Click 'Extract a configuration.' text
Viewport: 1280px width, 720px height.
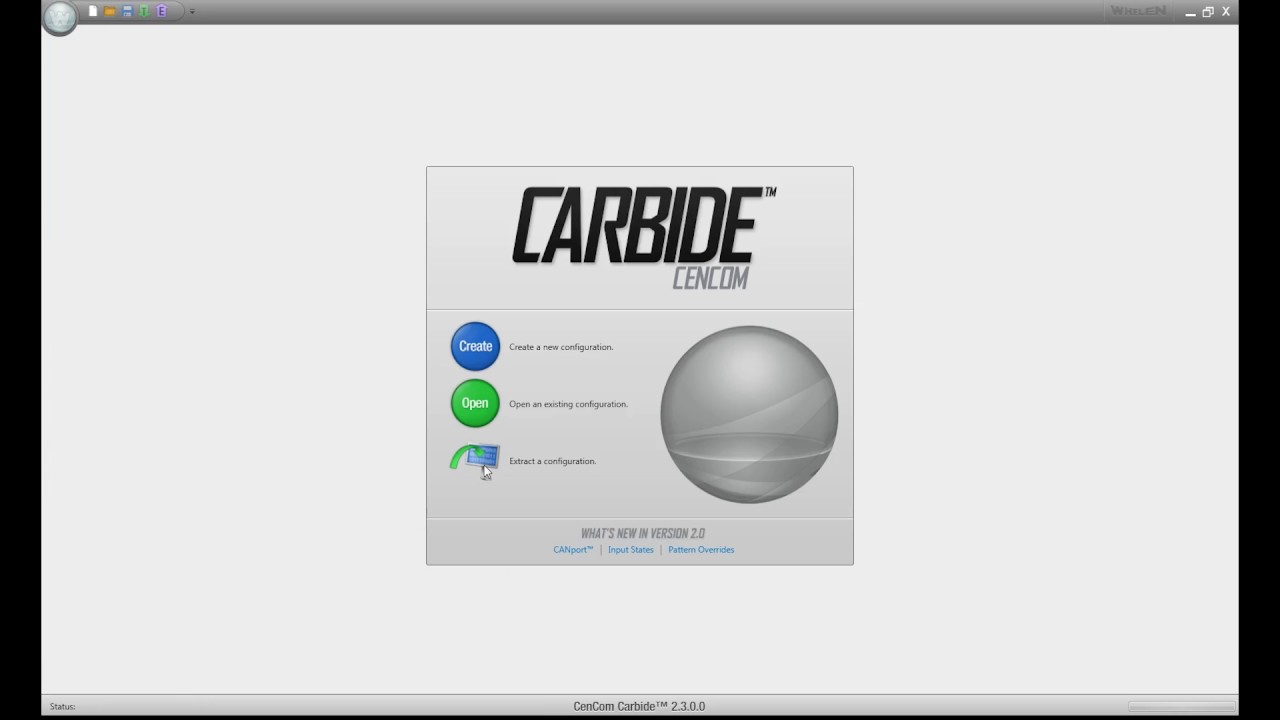click(552, 461)
